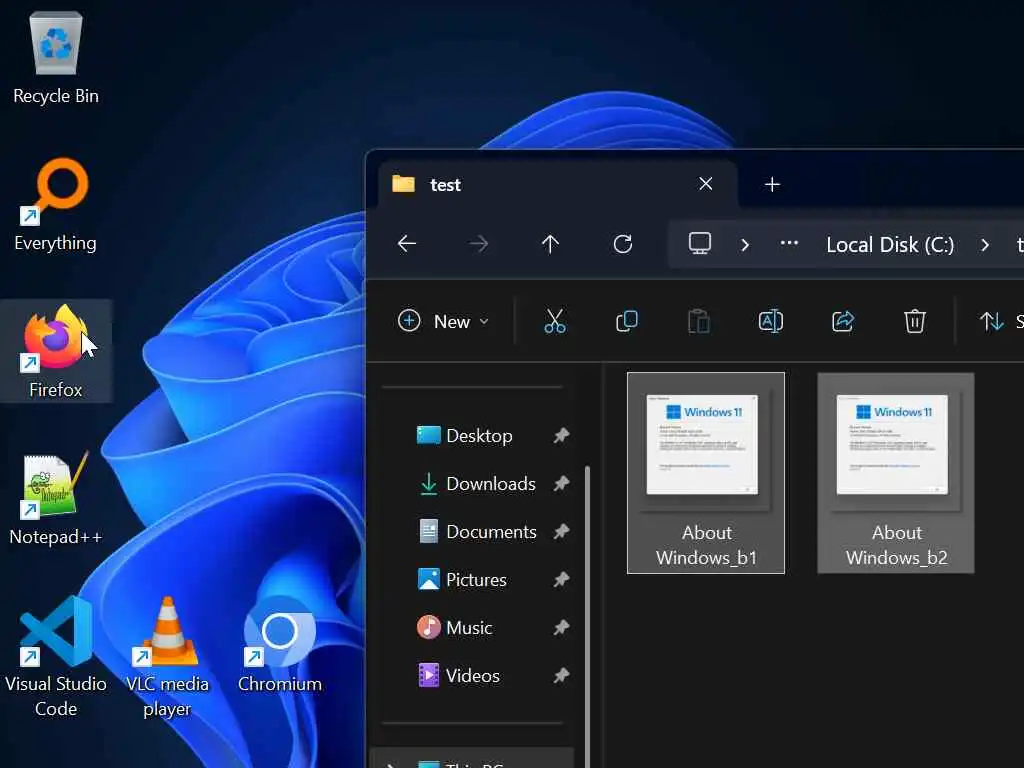
Task: Open the New item dropdown
Action: pos(443,321)
